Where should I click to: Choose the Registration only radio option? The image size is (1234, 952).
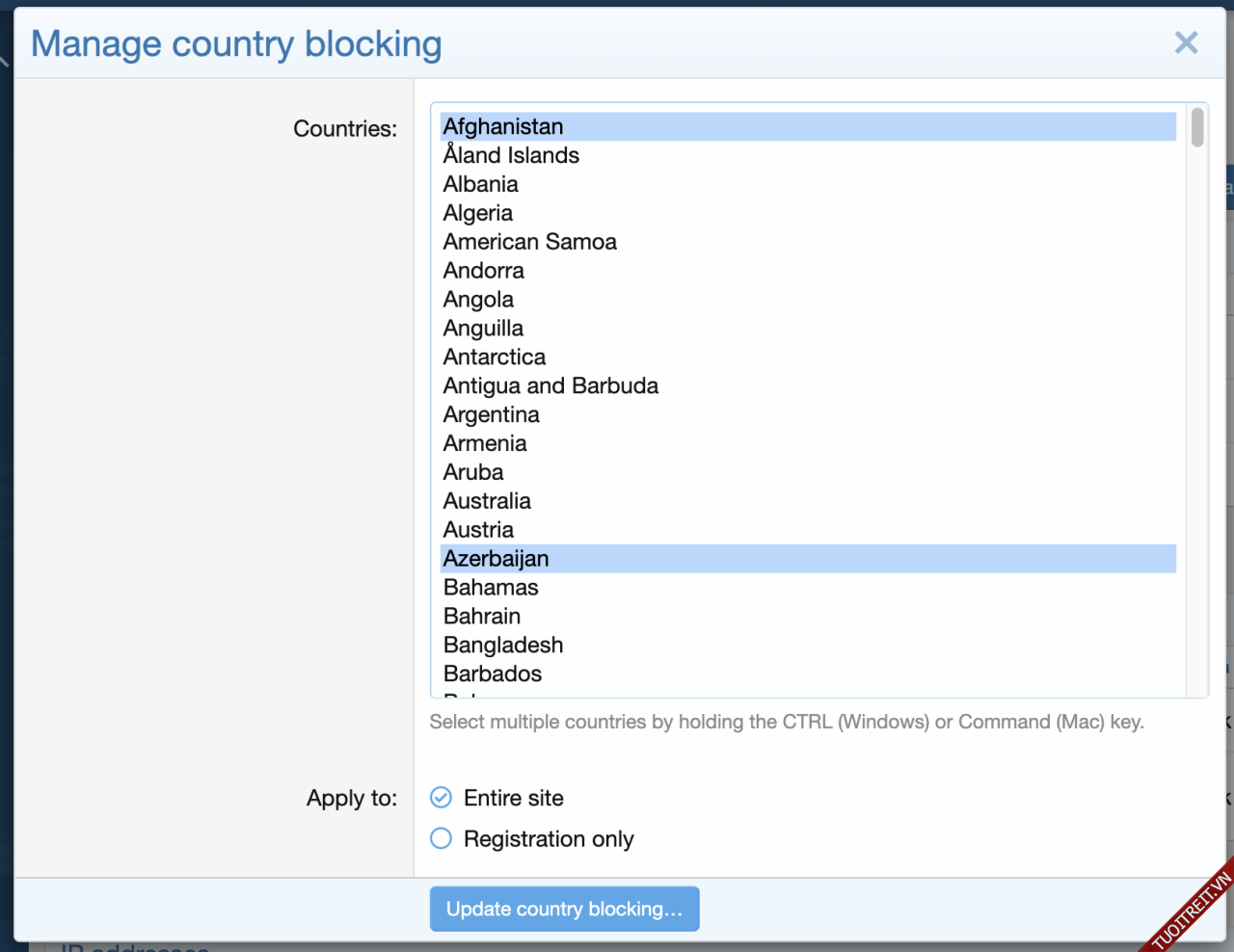[441, 838]
